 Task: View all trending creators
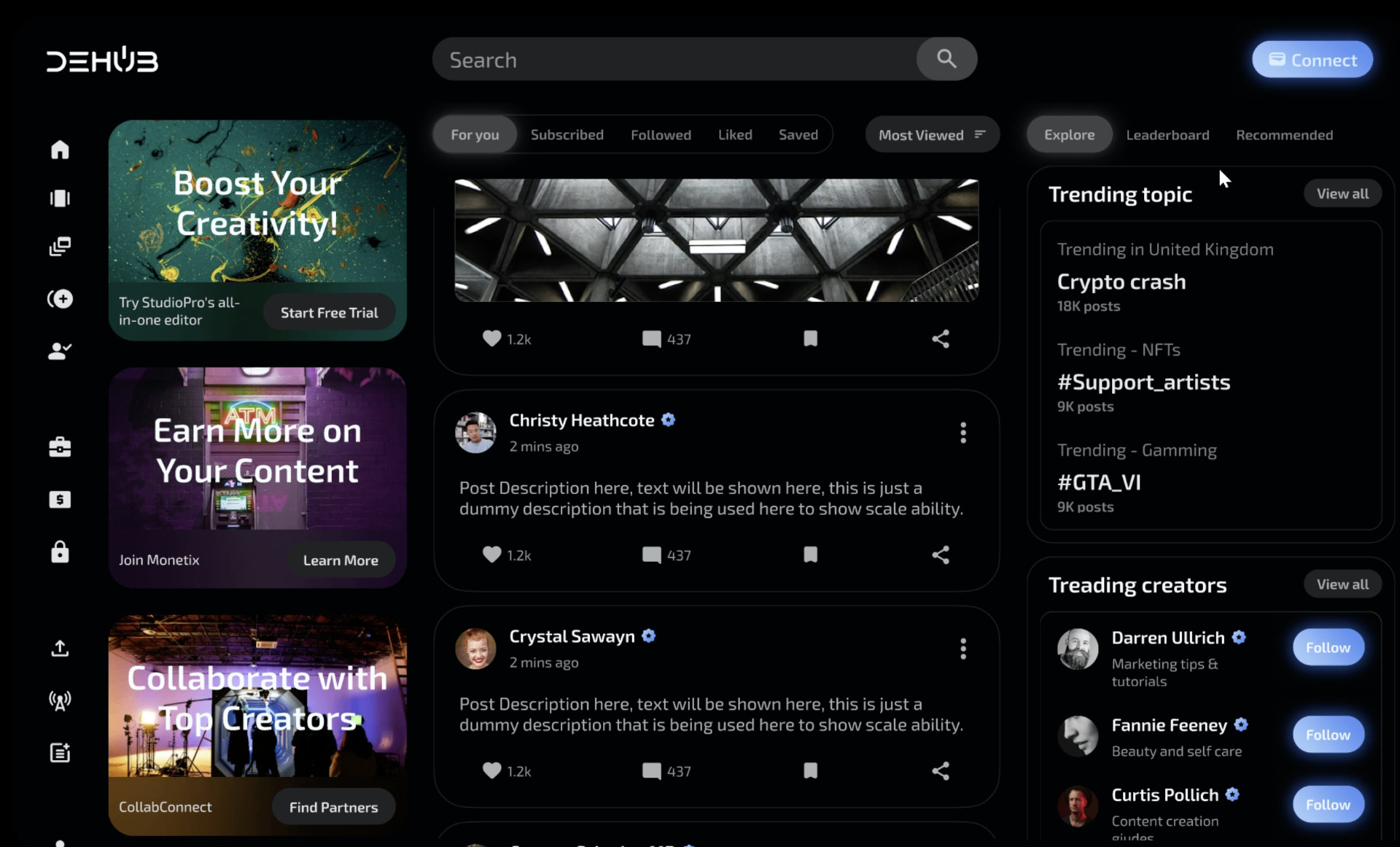pyautogui.click(x=1342, y=584)
